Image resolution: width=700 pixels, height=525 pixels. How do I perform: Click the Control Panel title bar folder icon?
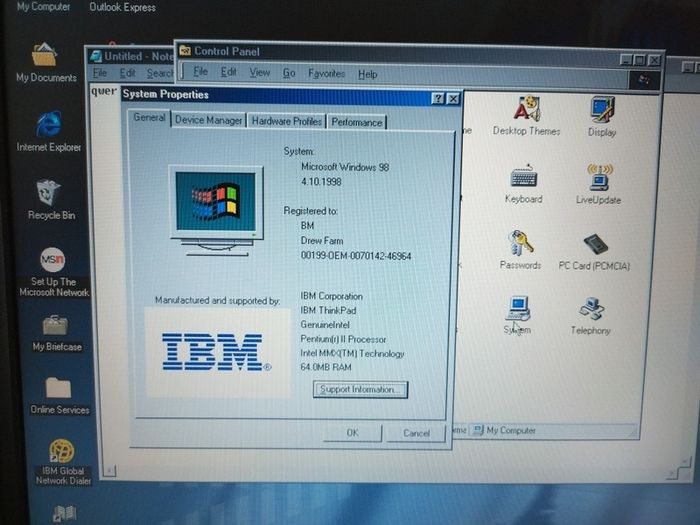coord(185,50)
